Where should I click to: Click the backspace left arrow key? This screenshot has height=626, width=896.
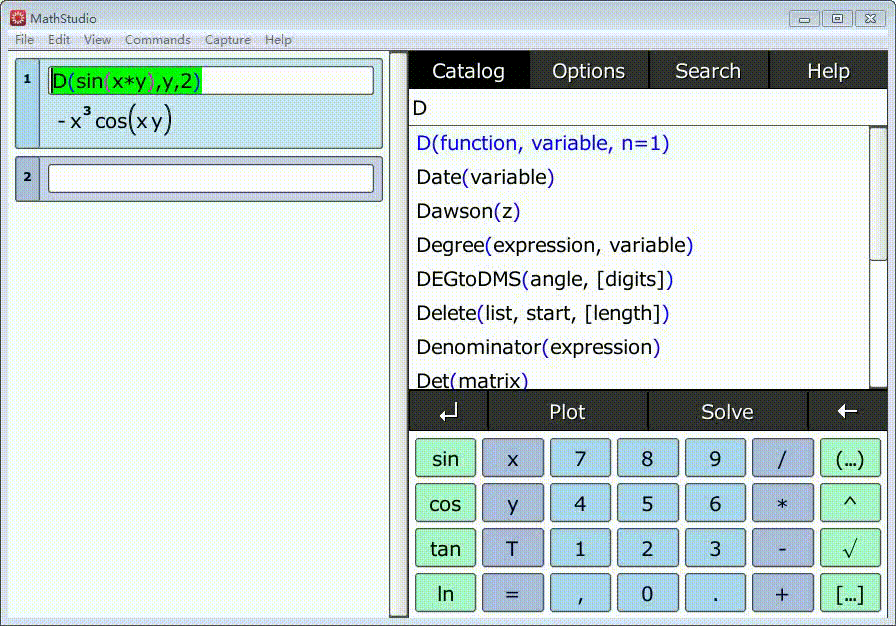(x=847, y=411)
